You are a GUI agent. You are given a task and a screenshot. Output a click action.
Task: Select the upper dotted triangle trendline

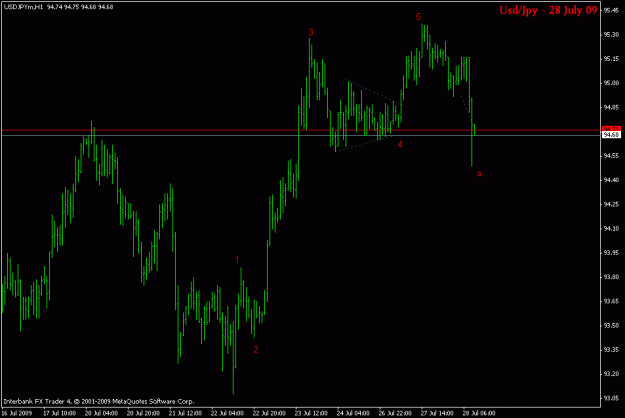click(x=375, y=93)
